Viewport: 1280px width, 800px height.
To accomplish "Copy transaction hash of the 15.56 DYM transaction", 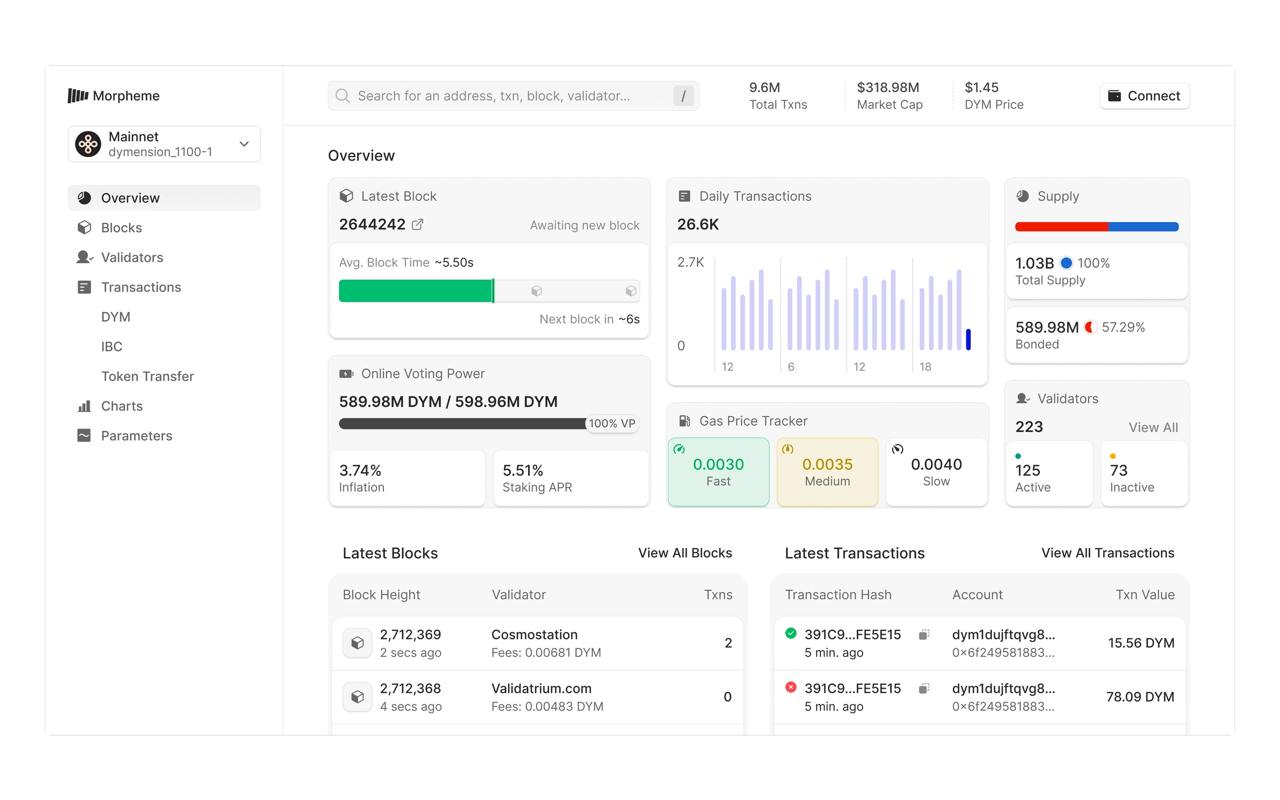I will (924, 634).
